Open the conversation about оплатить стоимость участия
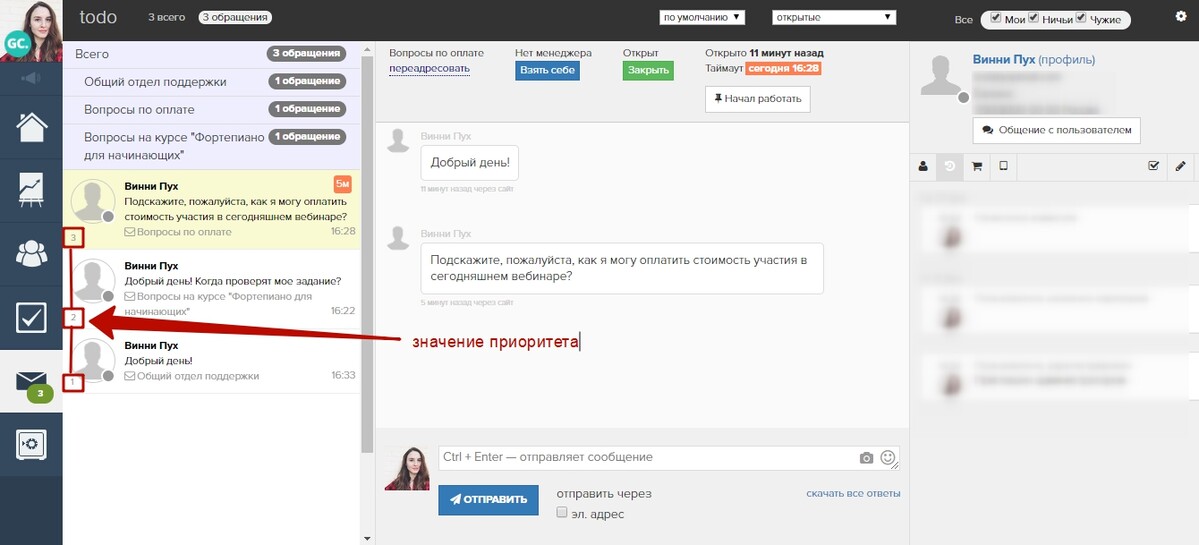The image size is (1199, 545). (x=211, y=209)
